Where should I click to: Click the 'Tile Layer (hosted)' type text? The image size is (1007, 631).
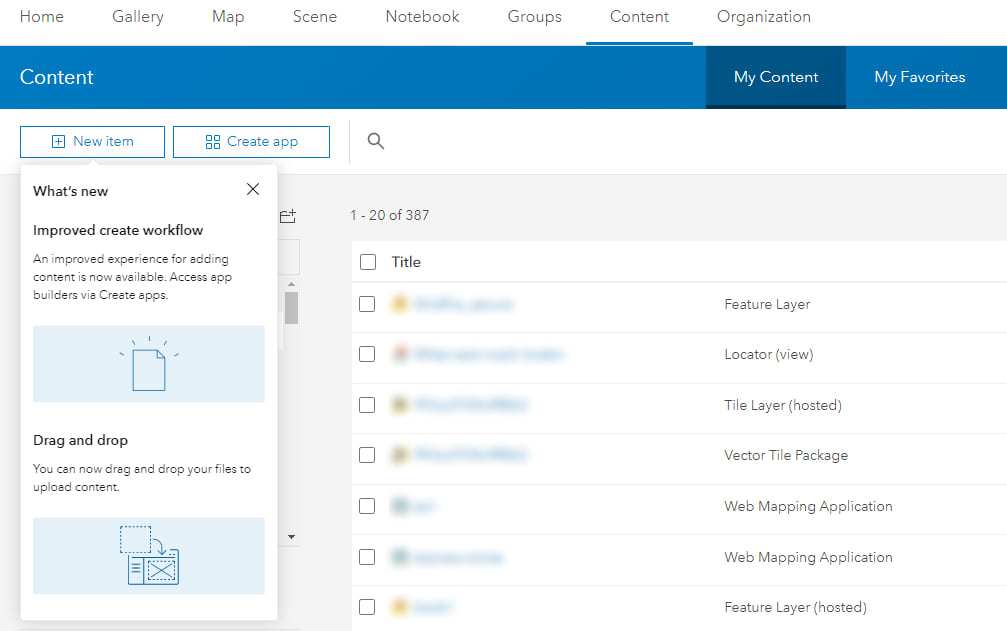click(x=783, y=405)
